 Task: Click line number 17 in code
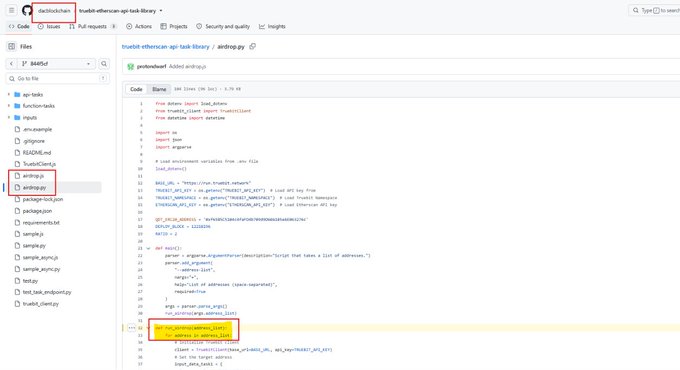tap(140, 219)
